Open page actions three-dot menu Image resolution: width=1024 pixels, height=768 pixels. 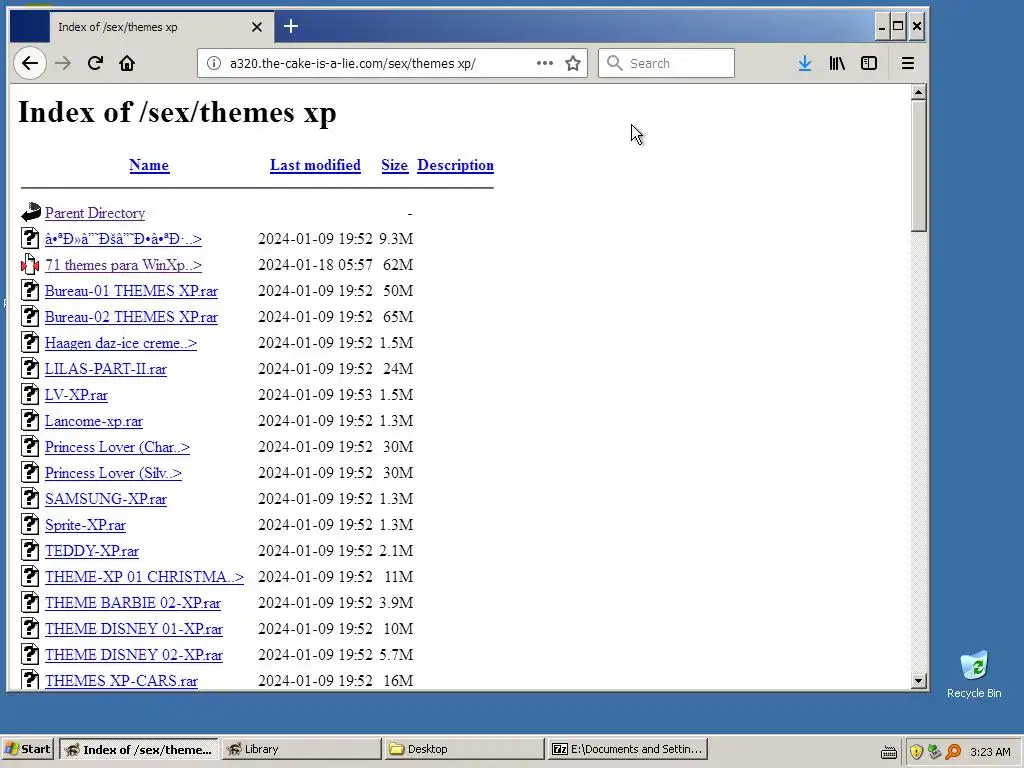[x=545, y=63]
